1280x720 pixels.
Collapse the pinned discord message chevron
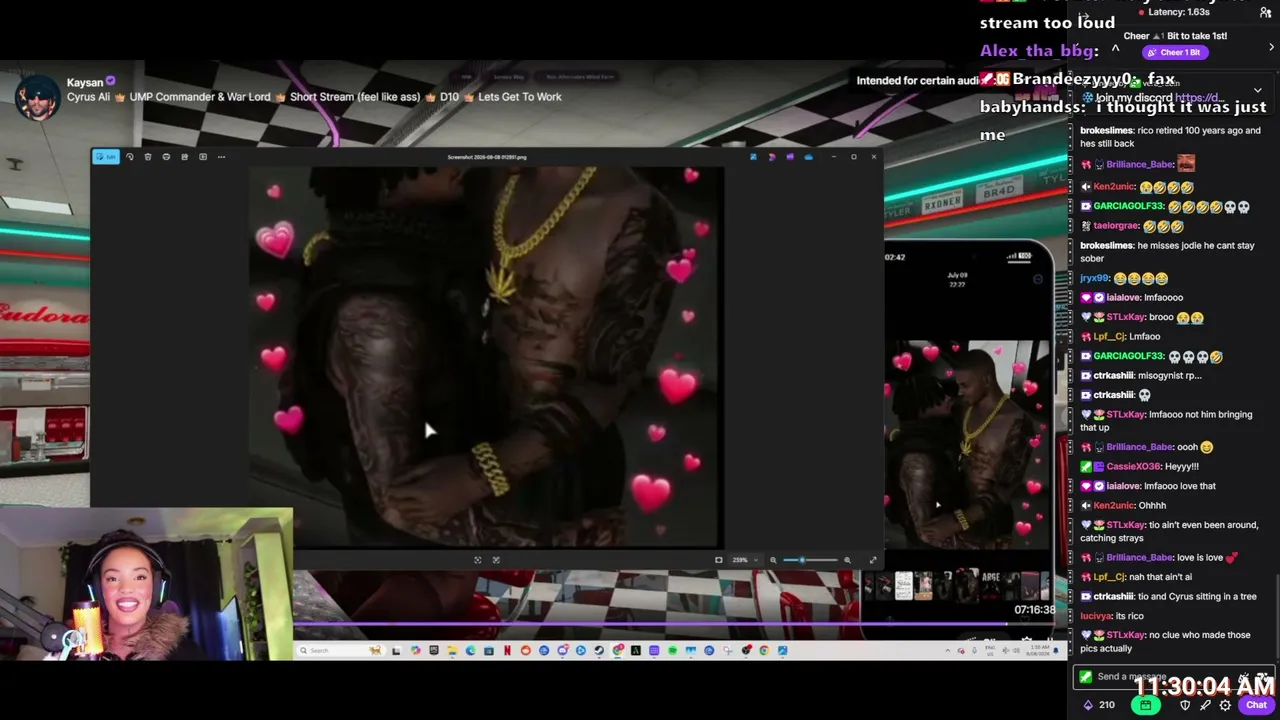click(1258, 90)
